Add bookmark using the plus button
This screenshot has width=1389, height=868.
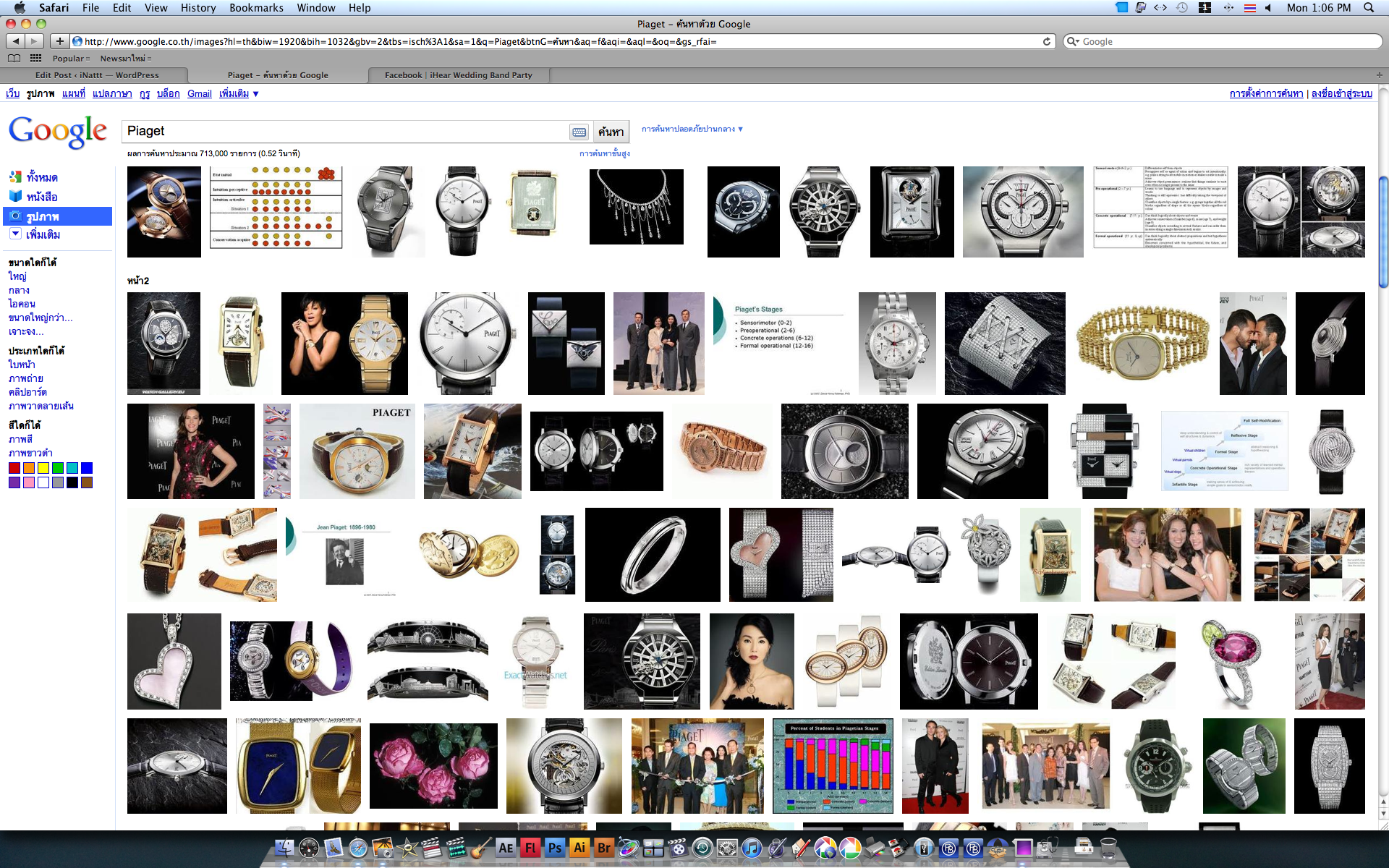tap(60, 41)
